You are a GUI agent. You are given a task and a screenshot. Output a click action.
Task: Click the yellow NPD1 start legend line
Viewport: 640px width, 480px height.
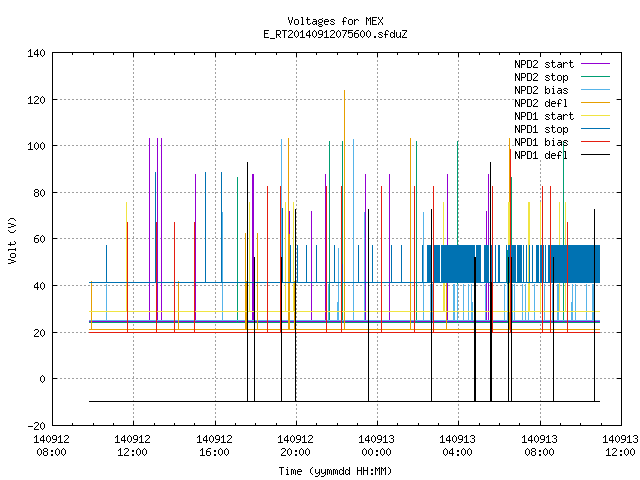596,116
